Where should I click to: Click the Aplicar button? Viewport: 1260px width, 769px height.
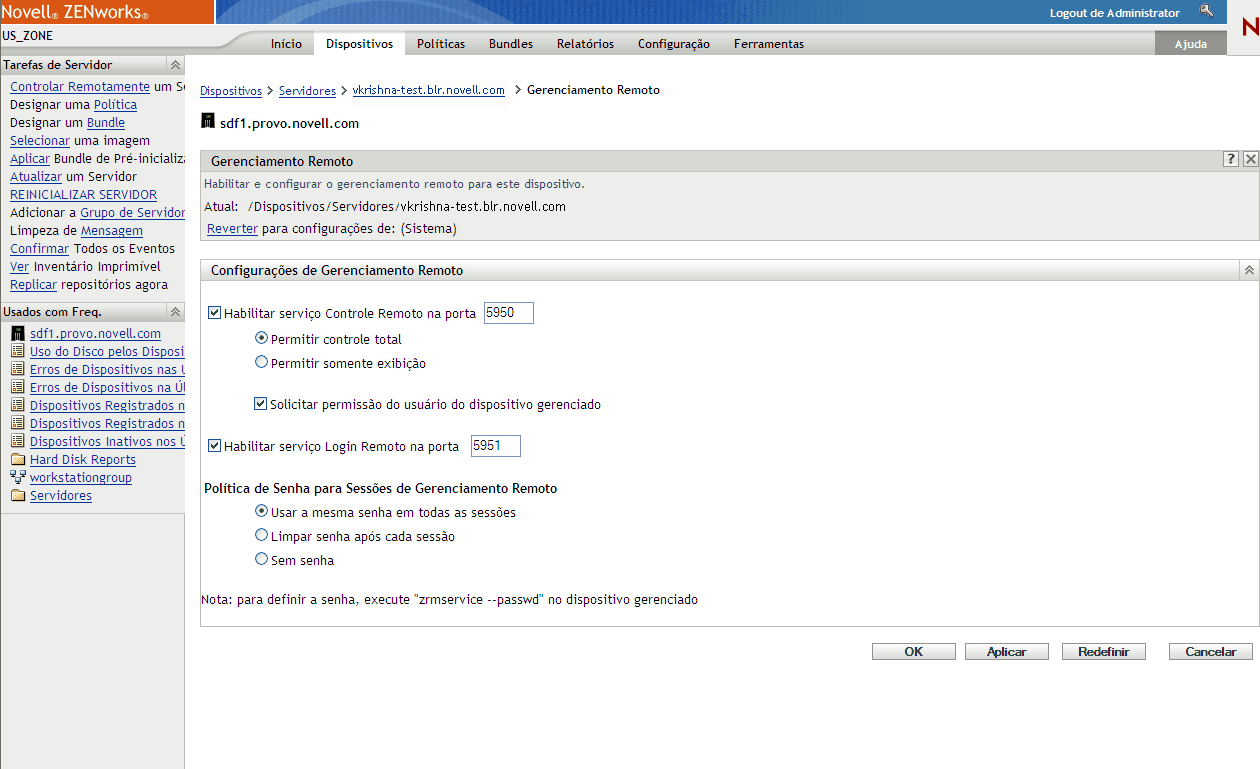point(1007,652)
